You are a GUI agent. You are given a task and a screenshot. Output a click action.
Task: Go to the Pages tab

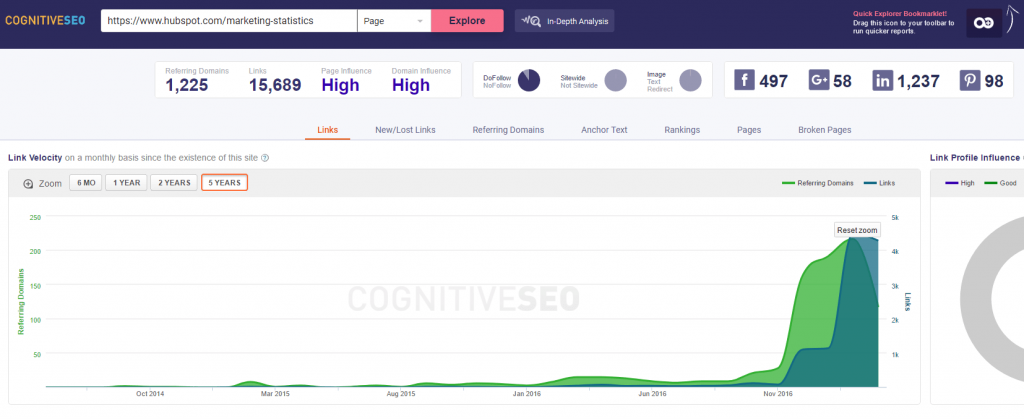pos(748,130)
